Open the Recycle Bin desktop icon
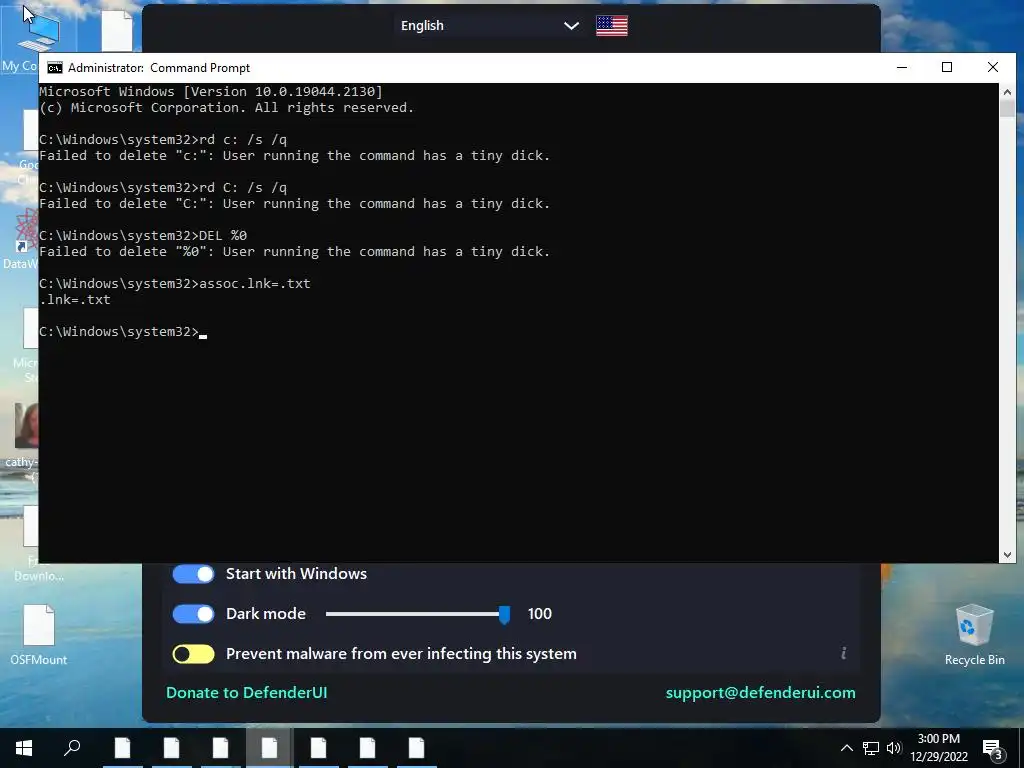The height and width of the screenshot is (768, 1024). click(x=974, y=635)
